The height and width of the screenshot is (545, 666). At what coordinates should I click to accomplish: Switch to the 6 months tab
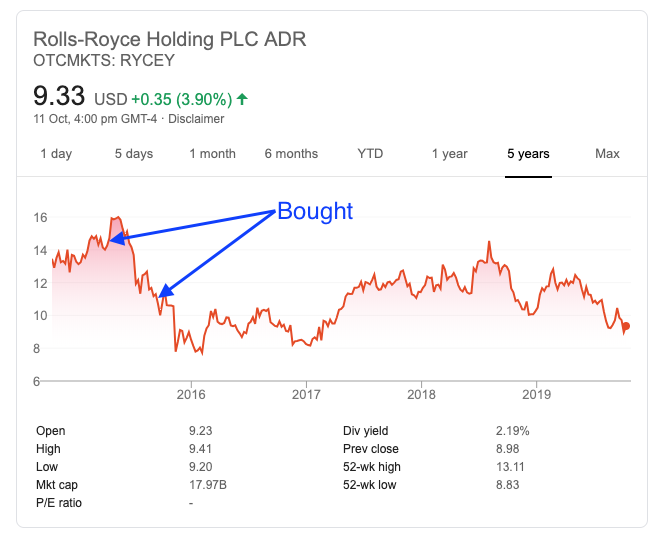point(291,153)
